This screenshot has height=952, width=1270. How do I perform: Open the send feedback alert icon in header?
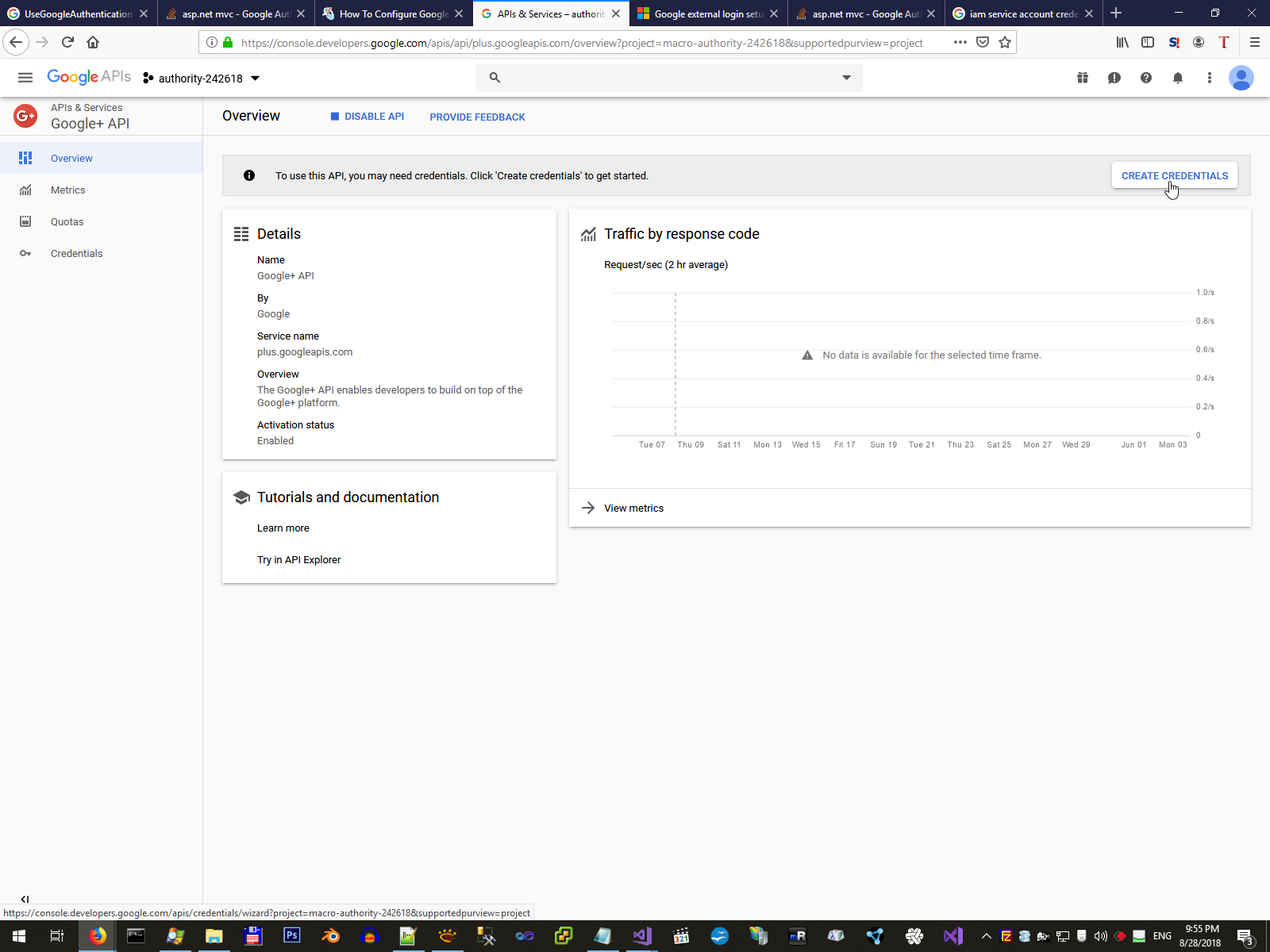click(1114, 78)
